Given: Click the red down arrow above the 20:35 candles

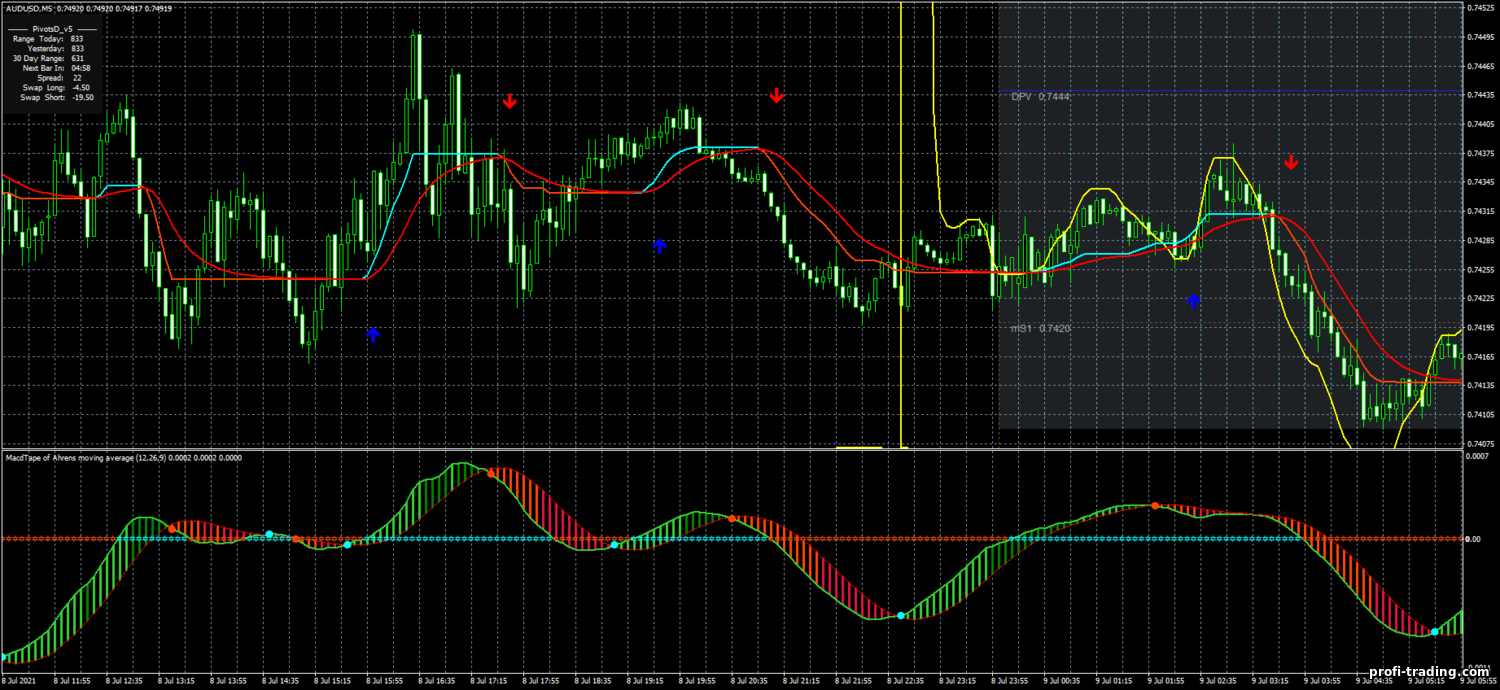Looking at the screenshot, I should 777,96.
